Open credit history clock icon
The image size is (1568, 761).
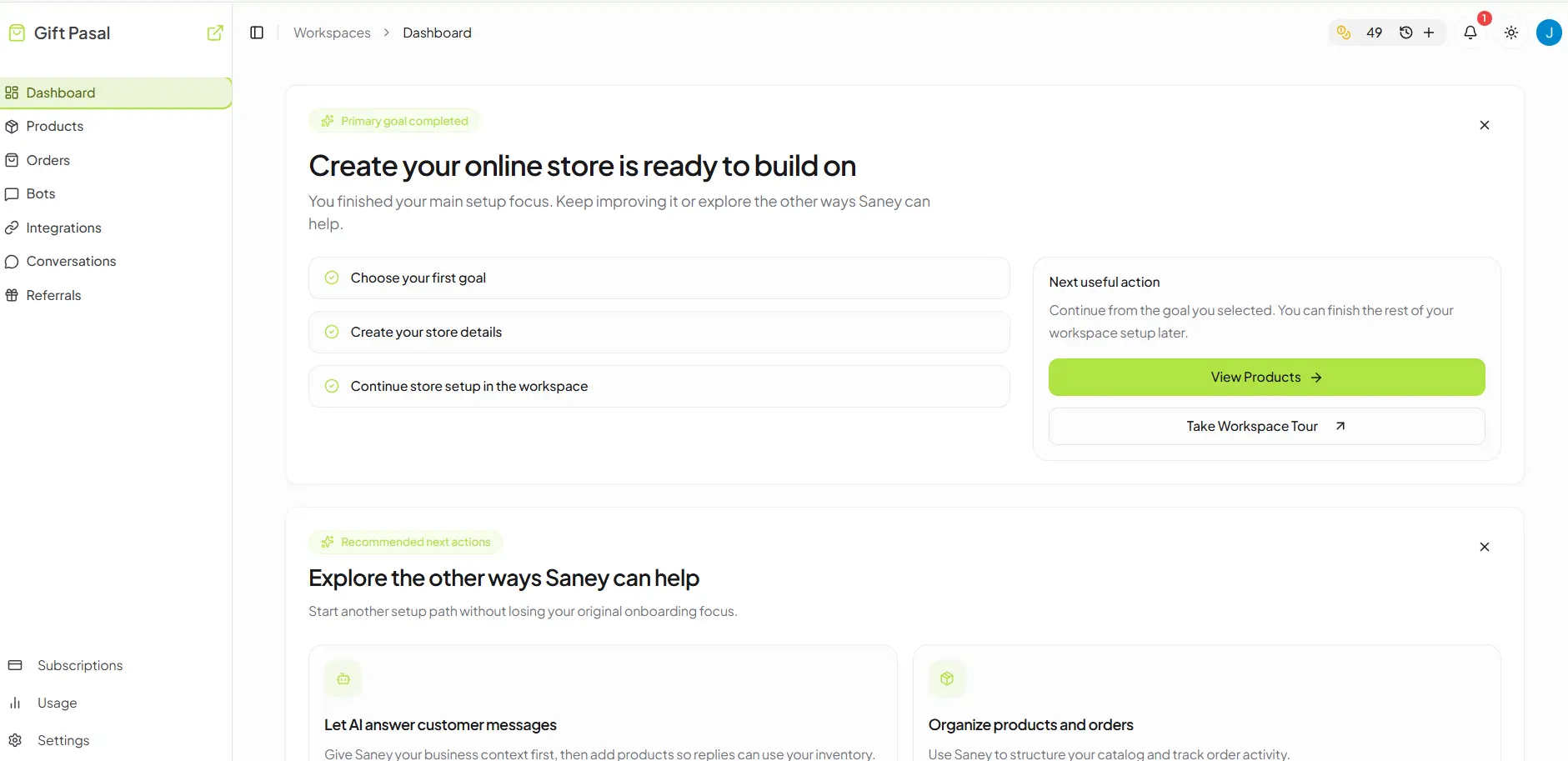tap(1406, 33)
